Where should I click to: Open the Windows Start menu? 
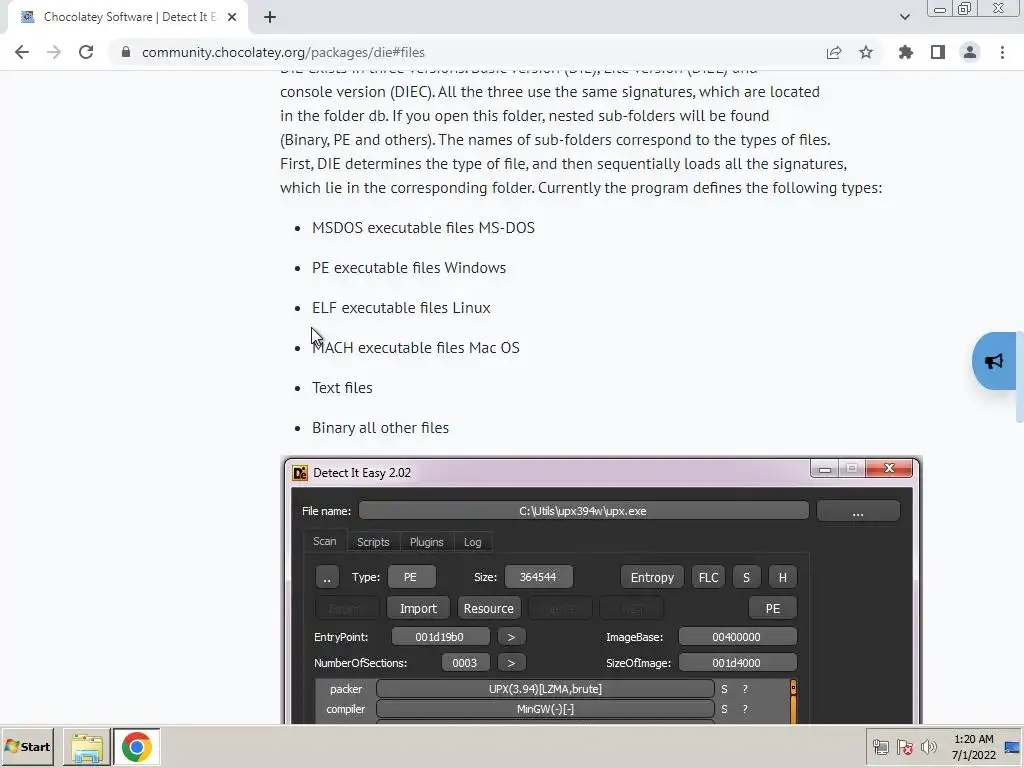(x=28, y=746)
